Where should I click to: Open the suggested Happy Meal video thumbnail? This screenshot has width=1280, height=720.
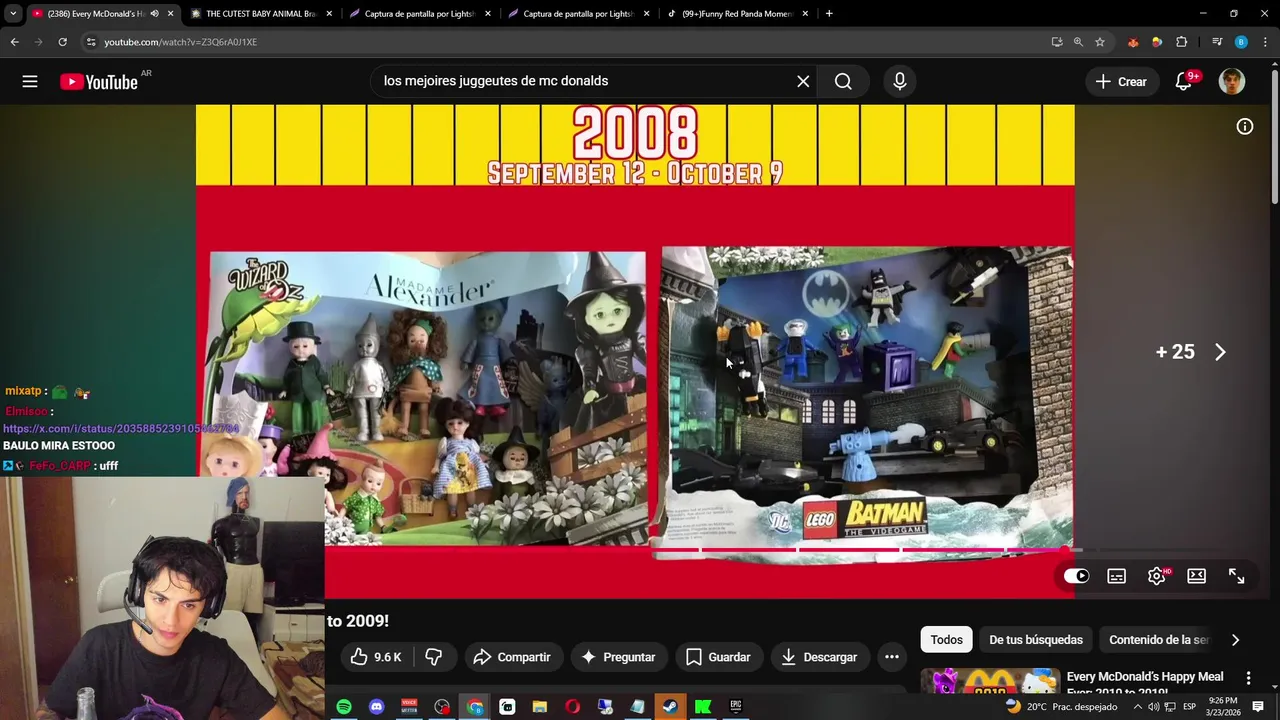[990, 682]
